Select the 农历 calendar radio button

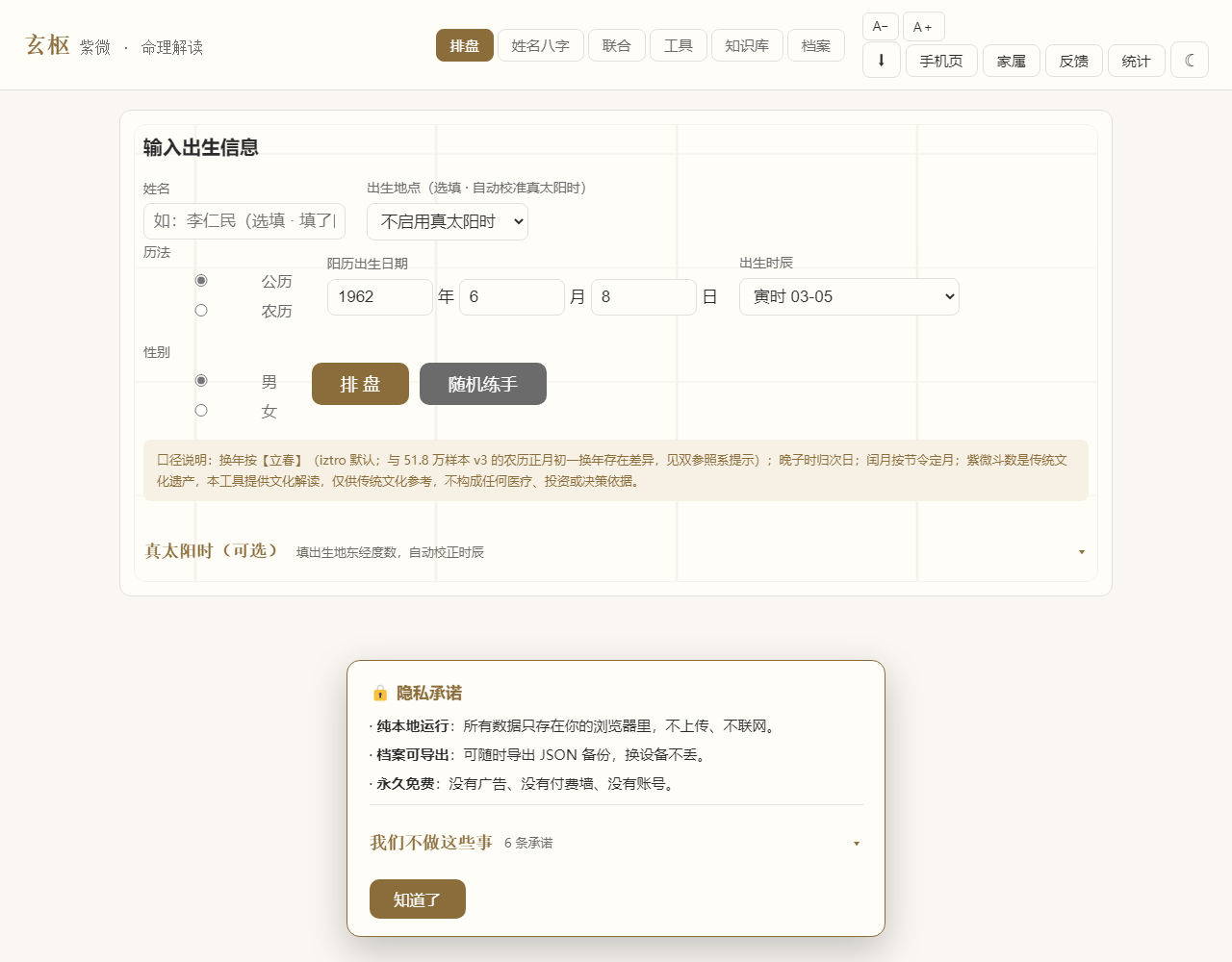[201, 311]
